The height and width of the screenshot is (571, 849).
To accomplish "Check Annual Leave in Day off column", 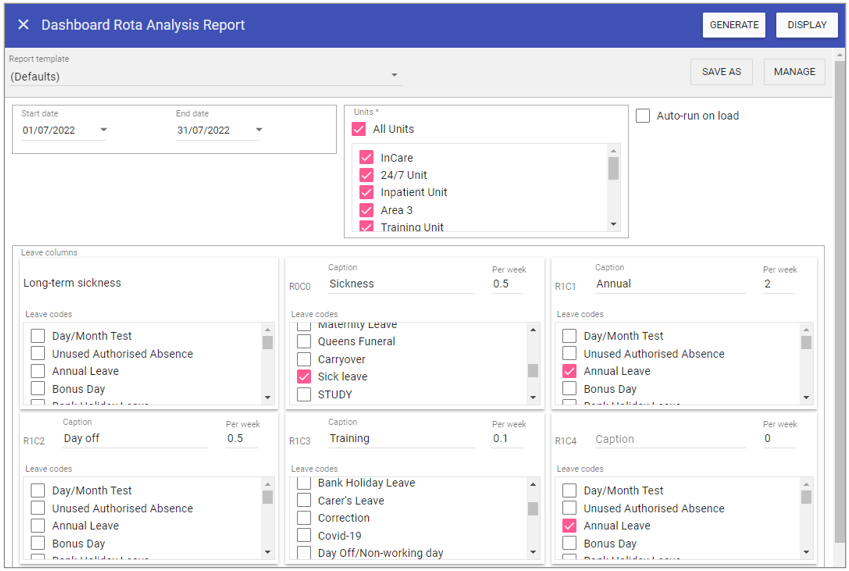I will click(38, 526).
